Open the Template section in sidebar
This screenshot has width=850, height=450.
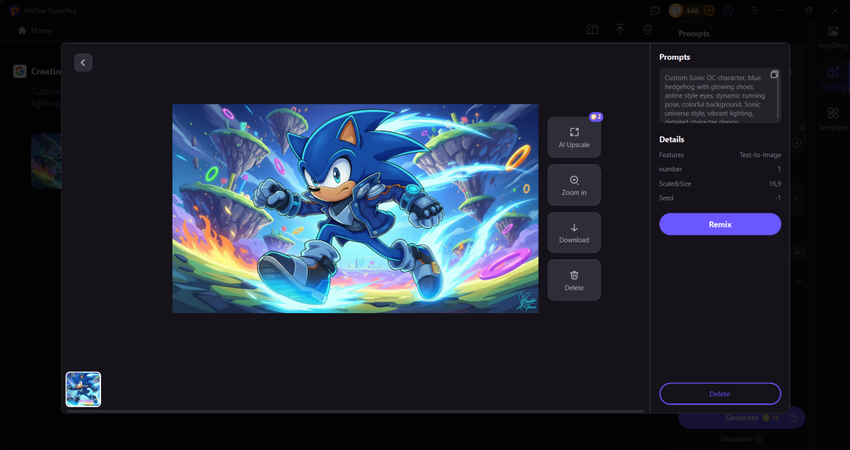click(x=833, y=119)
